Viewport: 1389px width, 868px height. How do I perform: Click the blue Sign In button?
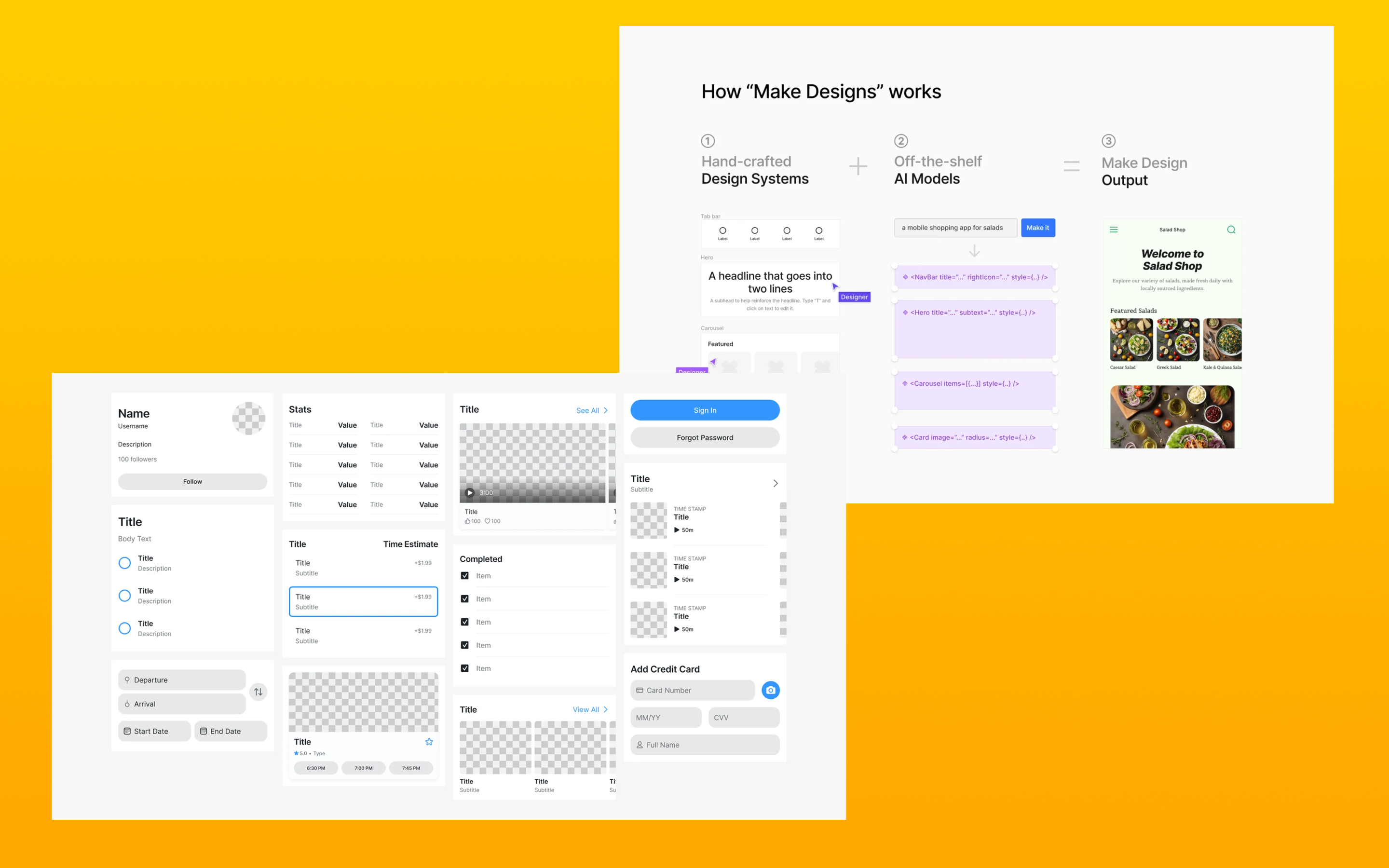pyautogui.click(x=705, y=410)
